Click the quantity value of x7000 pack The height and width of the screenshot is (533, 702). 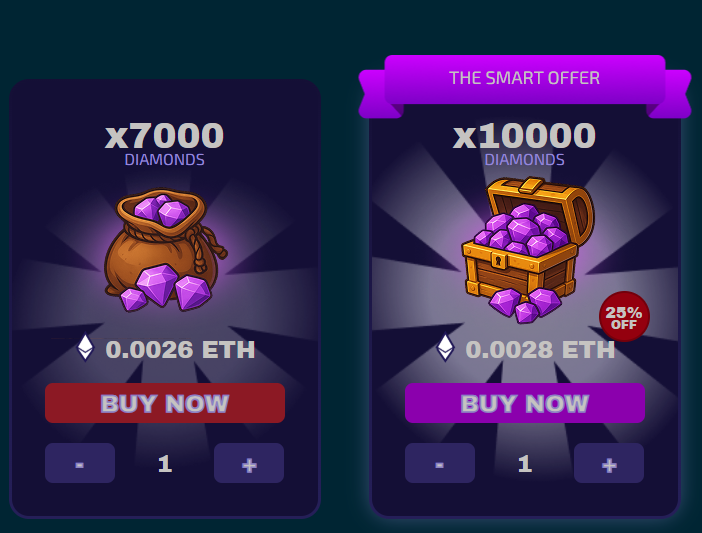[165, 464]
